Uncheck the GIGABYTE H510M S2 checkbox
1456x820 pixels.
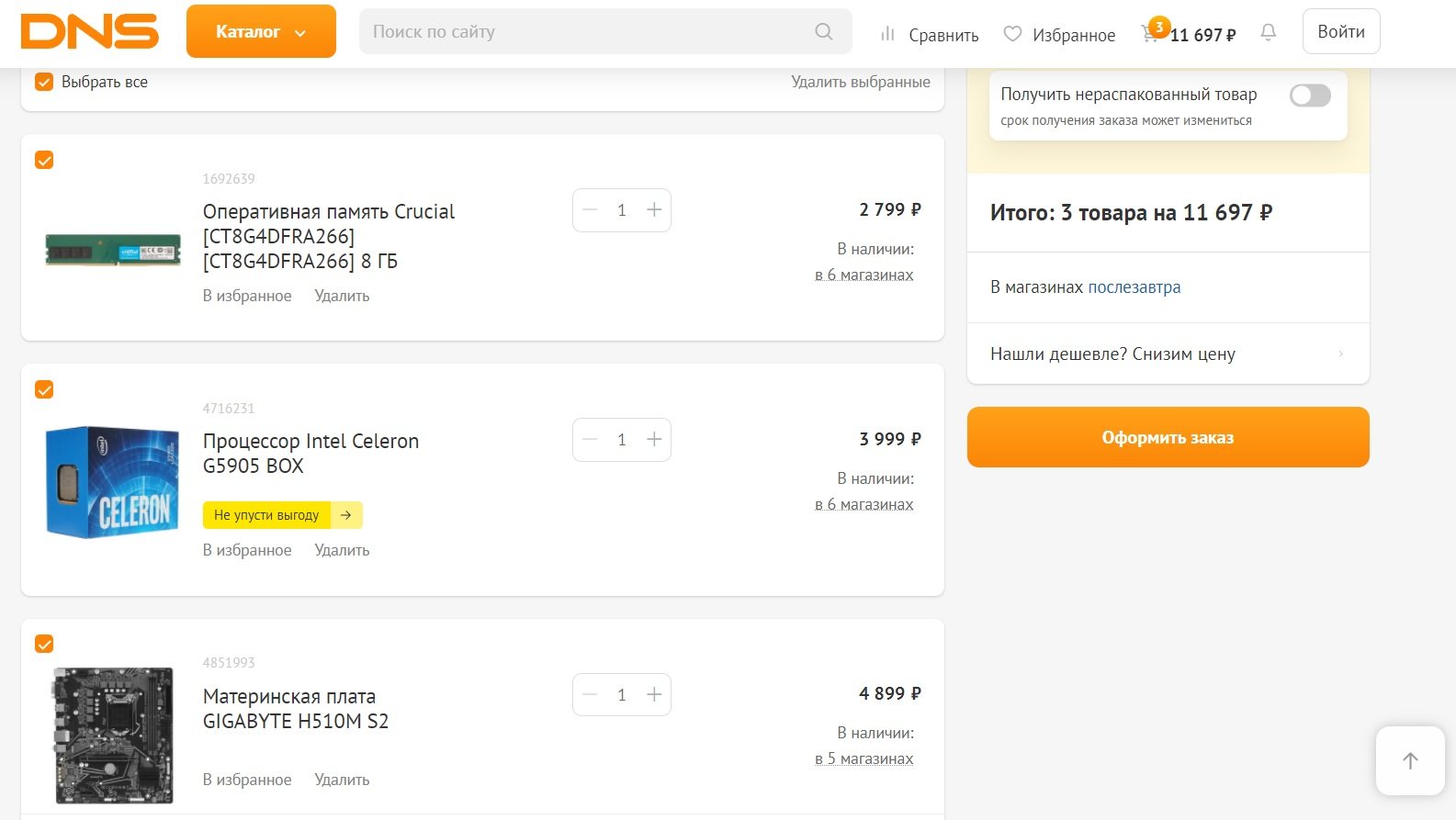pos(44,644)
